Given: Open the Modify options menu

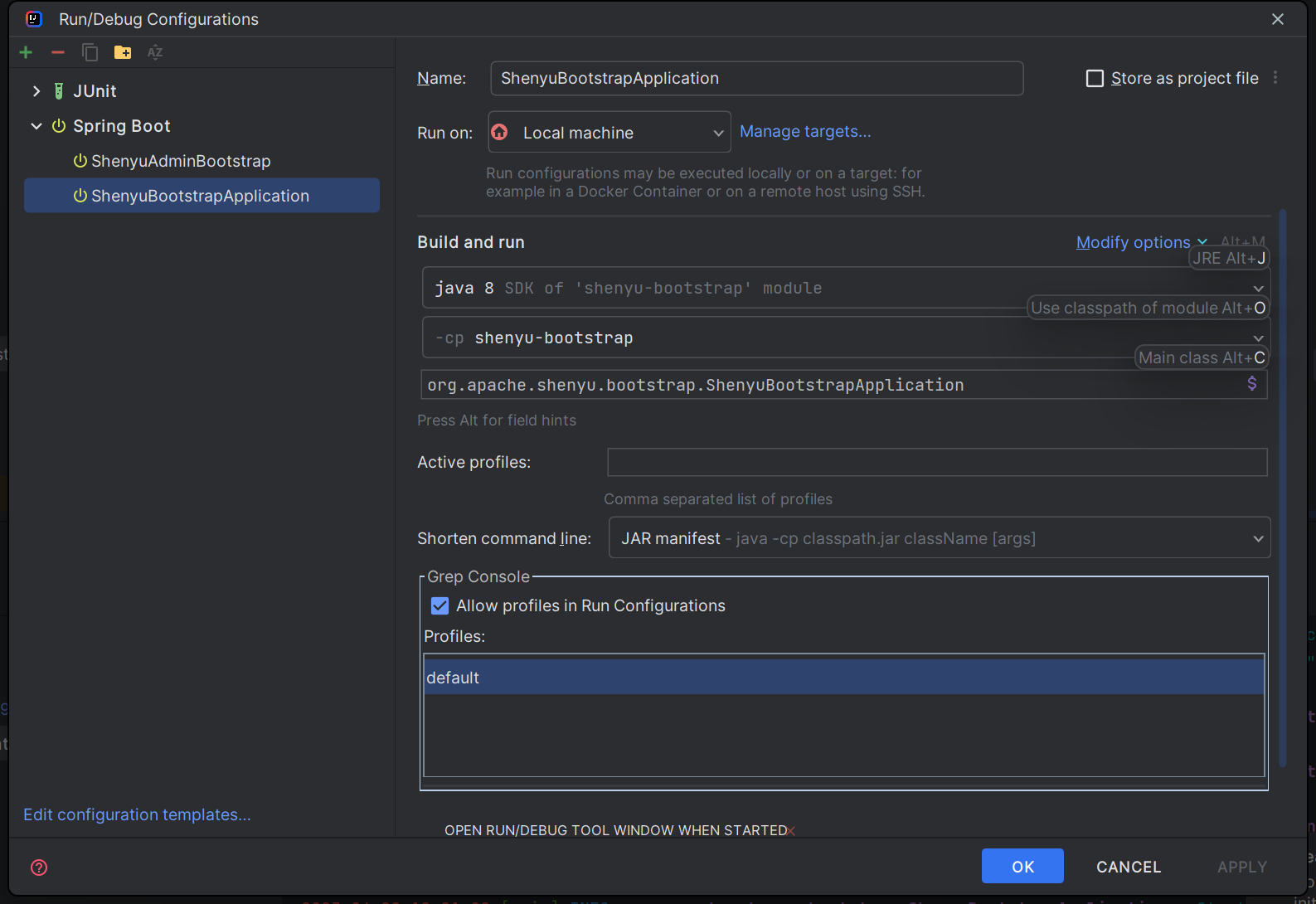Looking at the screenshot, I should coord(1133,242).
